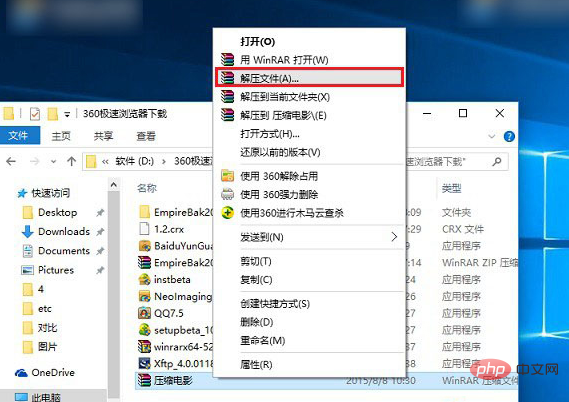
Task: Choose 使用360进行木马云查杀 entry
Action: (x=309, y=213)
